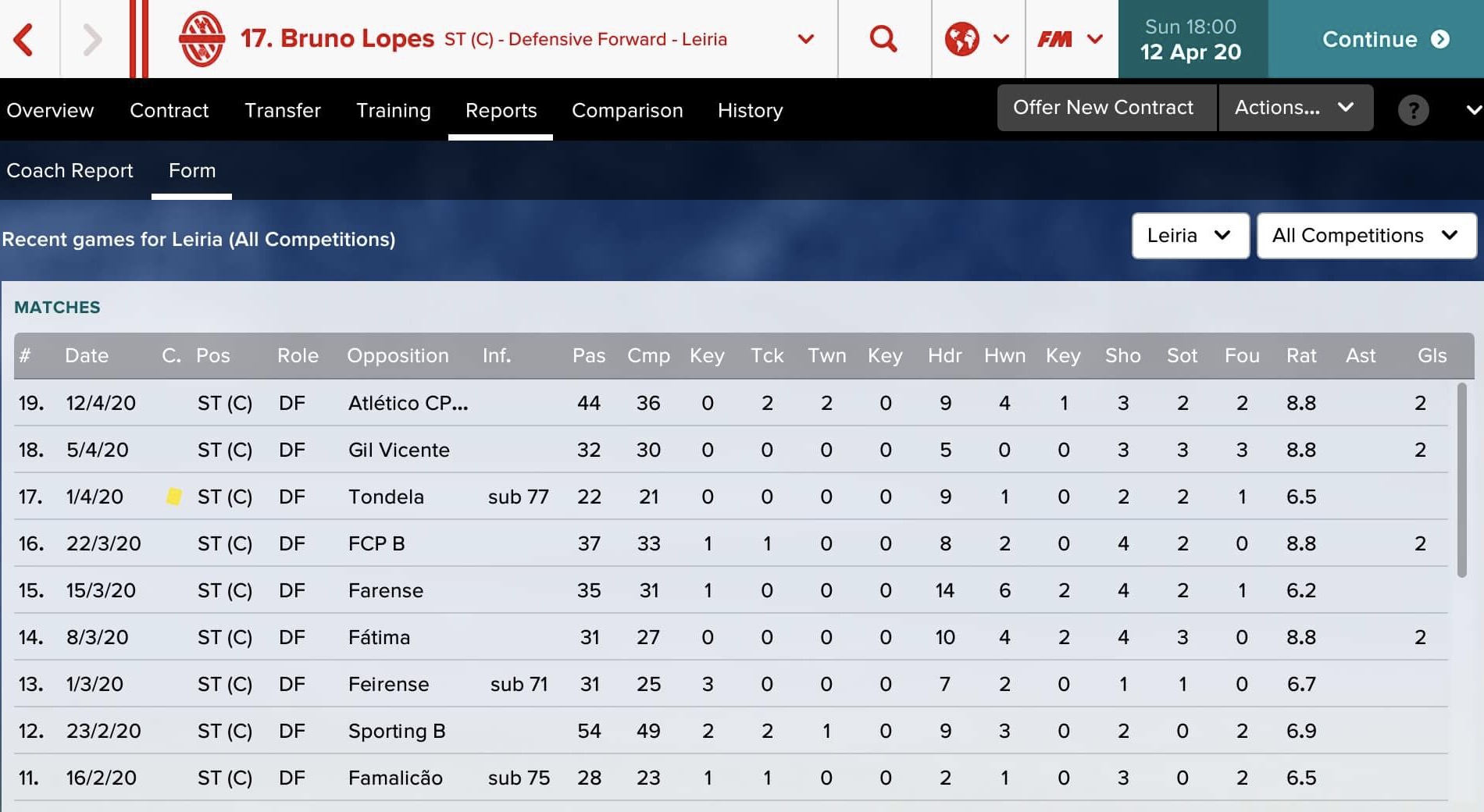Image resolution: width=1484 pixels, height=812 pixels.
Task: Go forward with the grey arrow
Action: pyautogui.click(x=92, y=39)
